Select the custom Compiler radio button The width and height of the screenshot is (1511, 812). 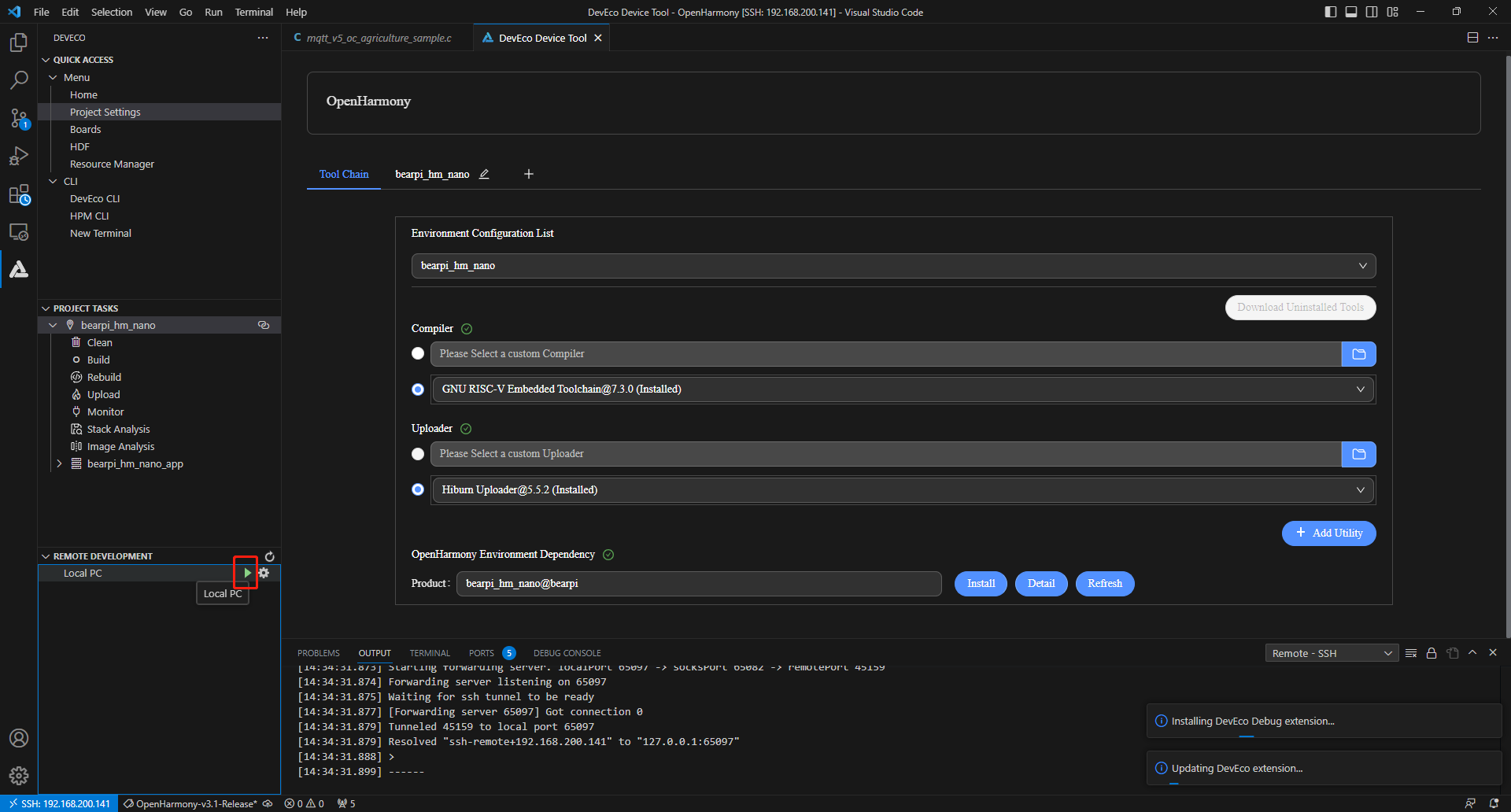pyautogui.click(x=418, y=354)
